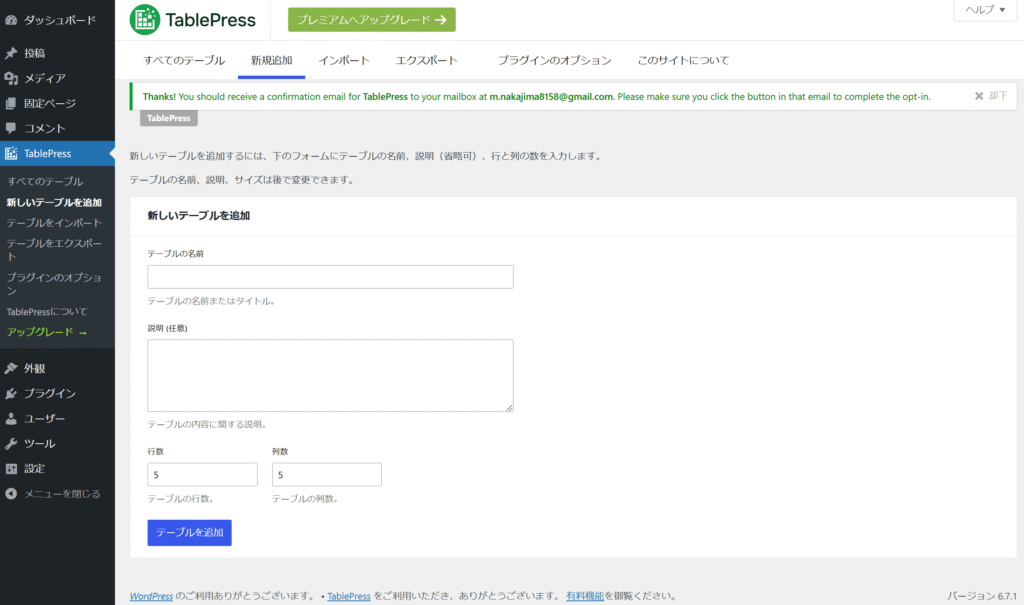Click the 行数 number field

tap(202, 475)
